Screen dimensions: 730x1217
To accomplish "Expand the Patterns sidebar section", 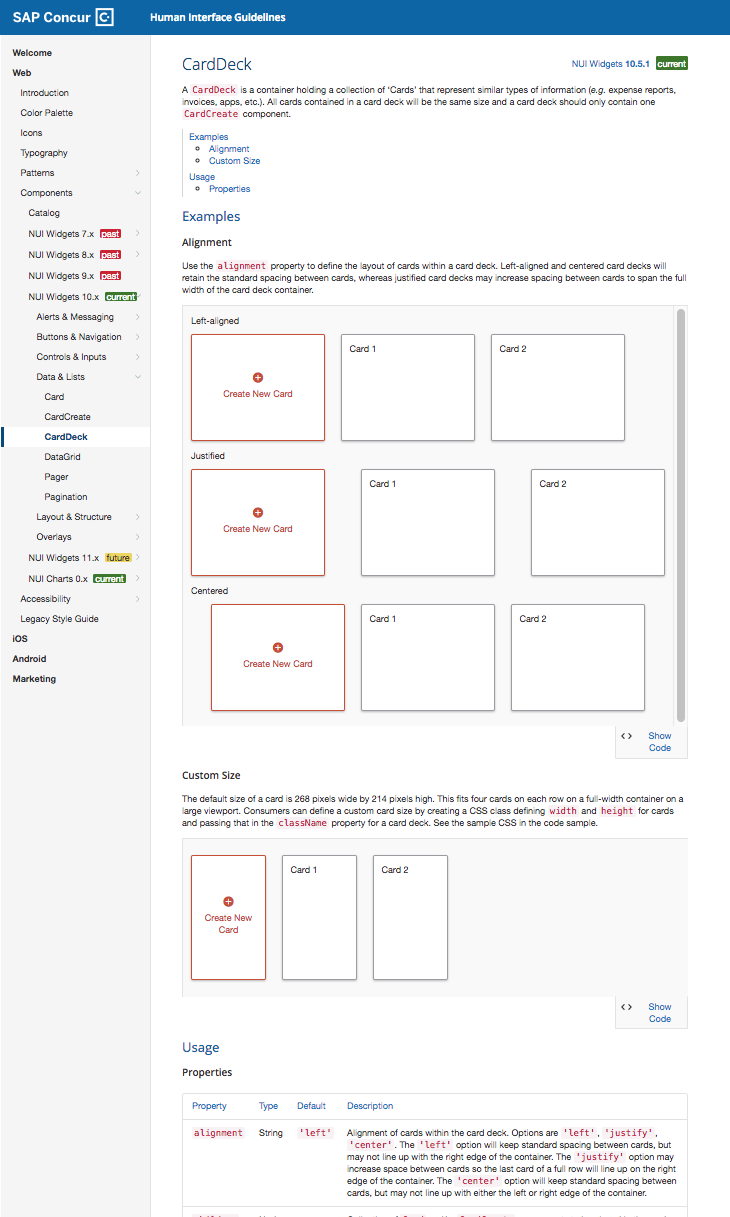I will 138,173.
